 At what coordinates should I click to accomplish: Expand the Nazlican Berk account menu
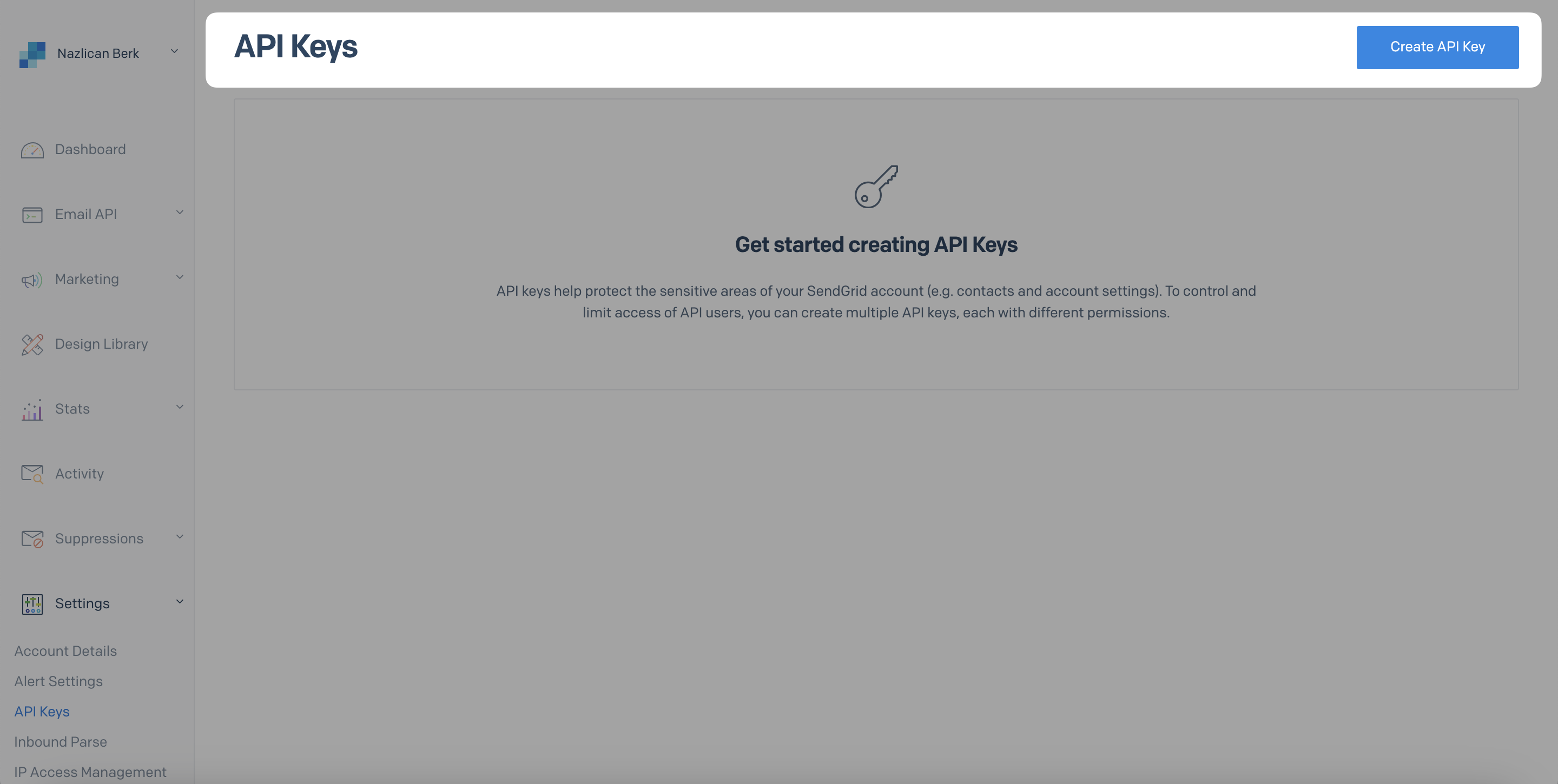point(174,52)
